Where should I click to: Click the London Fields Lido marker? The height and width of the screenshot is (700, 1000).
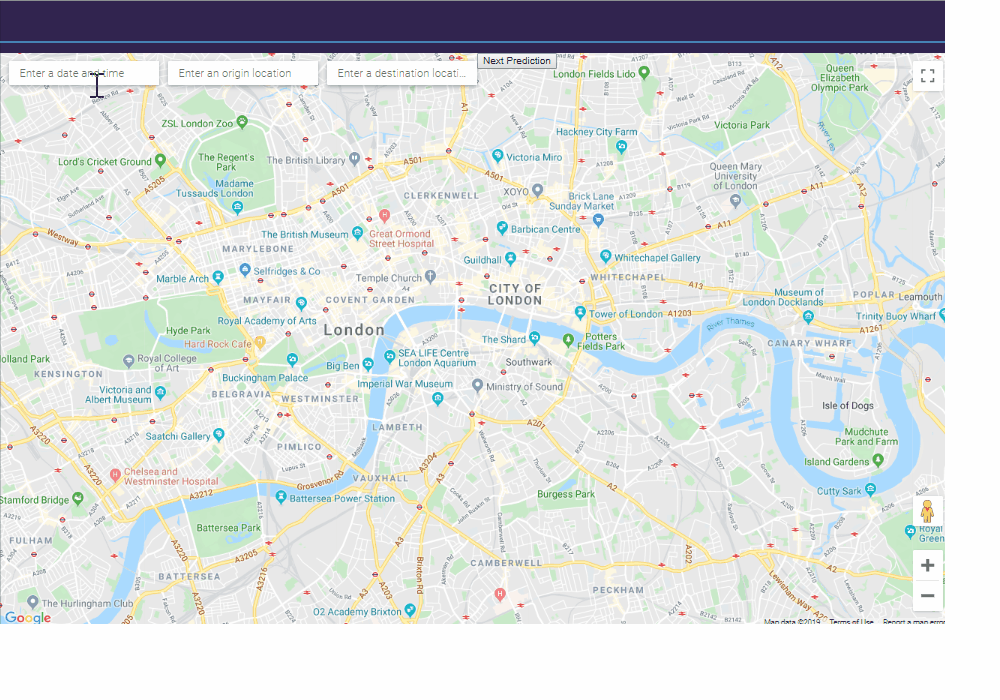tap(644, 72)
